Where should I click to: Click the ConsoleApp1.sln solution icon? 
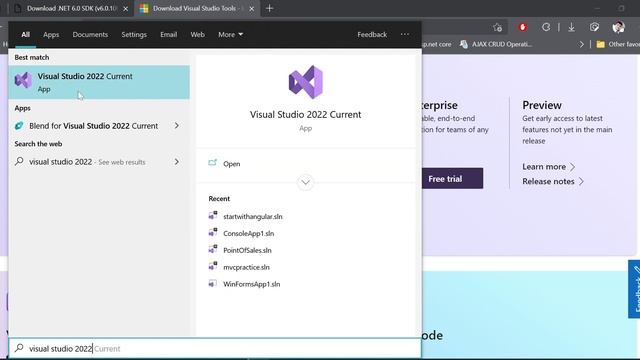[213, 233]
